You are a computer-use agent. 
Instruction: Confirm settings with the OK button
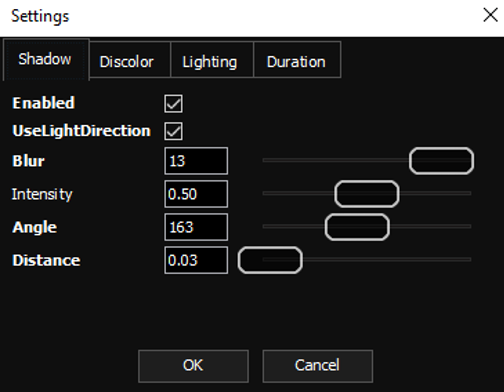(x=193, y=366)
